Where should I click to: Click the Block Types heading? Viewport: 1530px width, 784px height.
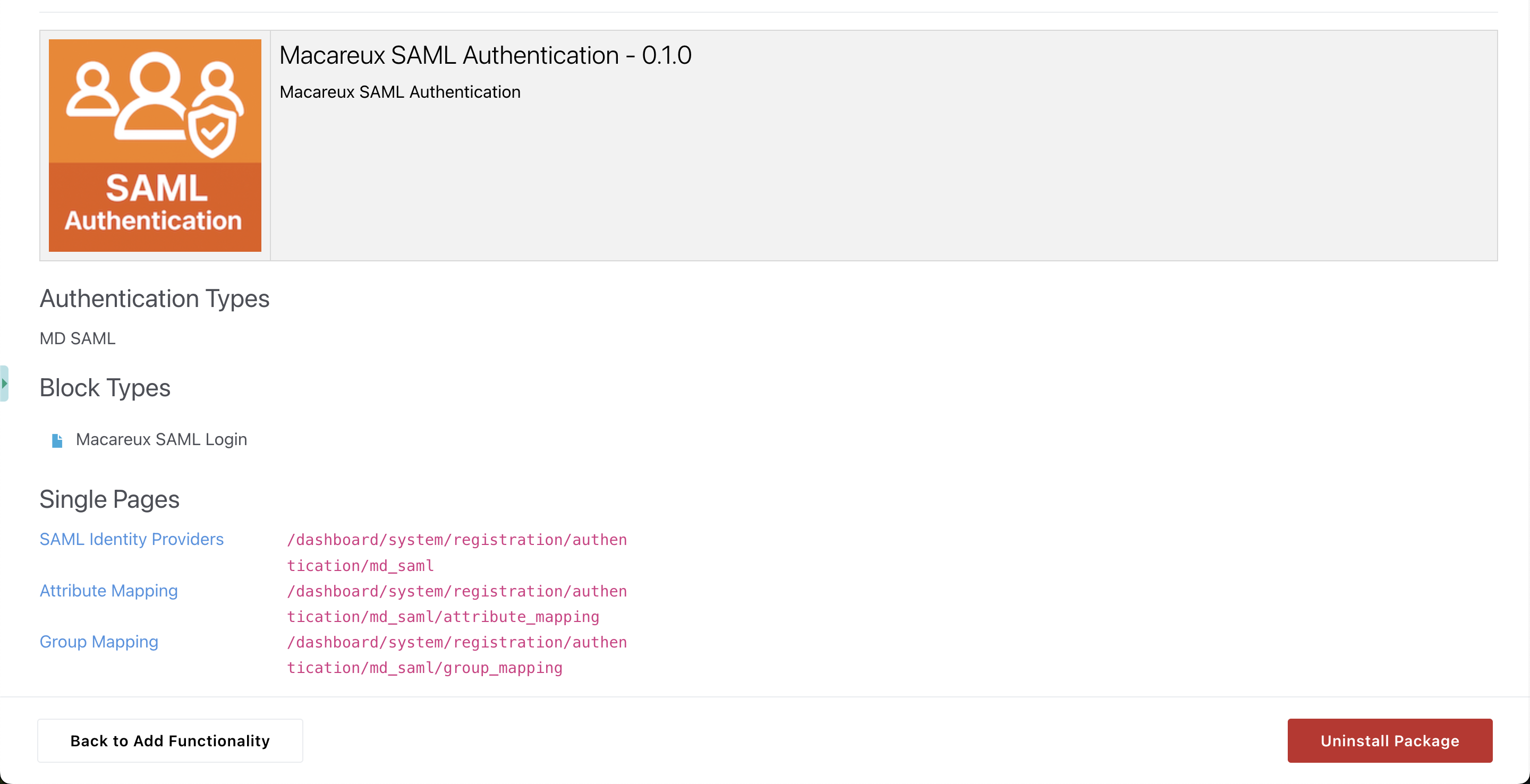pyautogui.click(x=105, y=388)
